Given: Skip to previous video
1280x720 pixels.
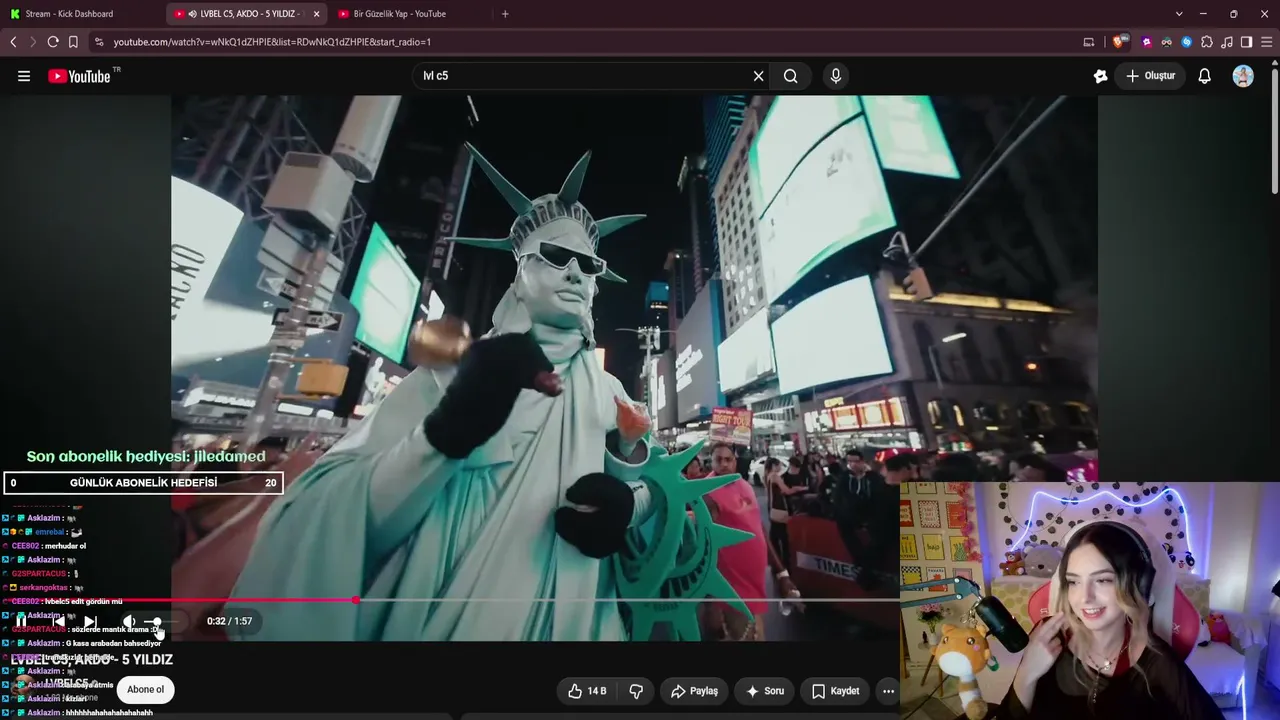Looking at the screenshot, I should pyautogui.click(x=58, y=621).
